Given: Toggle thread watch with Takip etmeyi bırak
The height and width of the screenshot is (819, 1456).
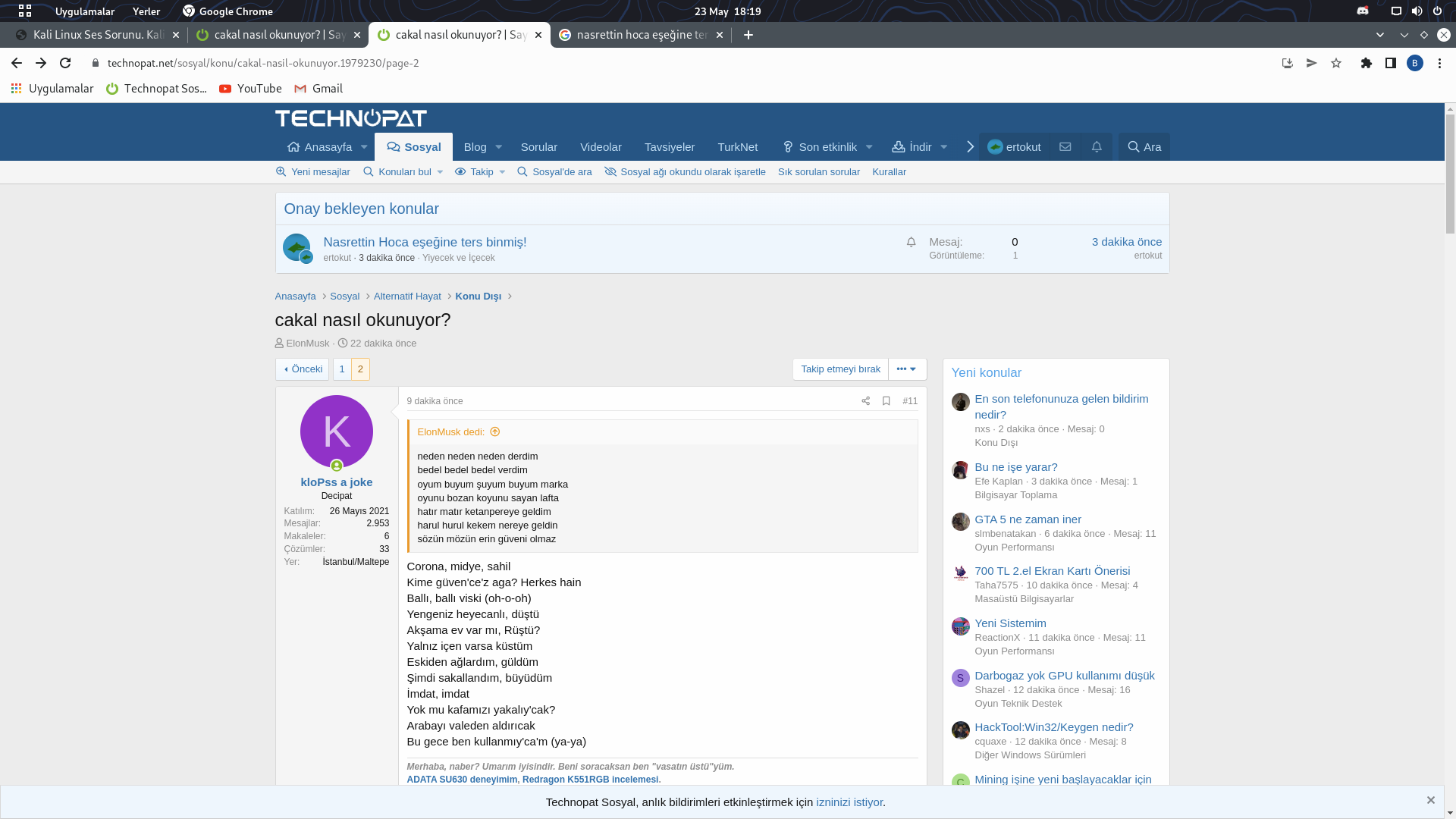Looking at the screenshot, I should coord(840,369).
